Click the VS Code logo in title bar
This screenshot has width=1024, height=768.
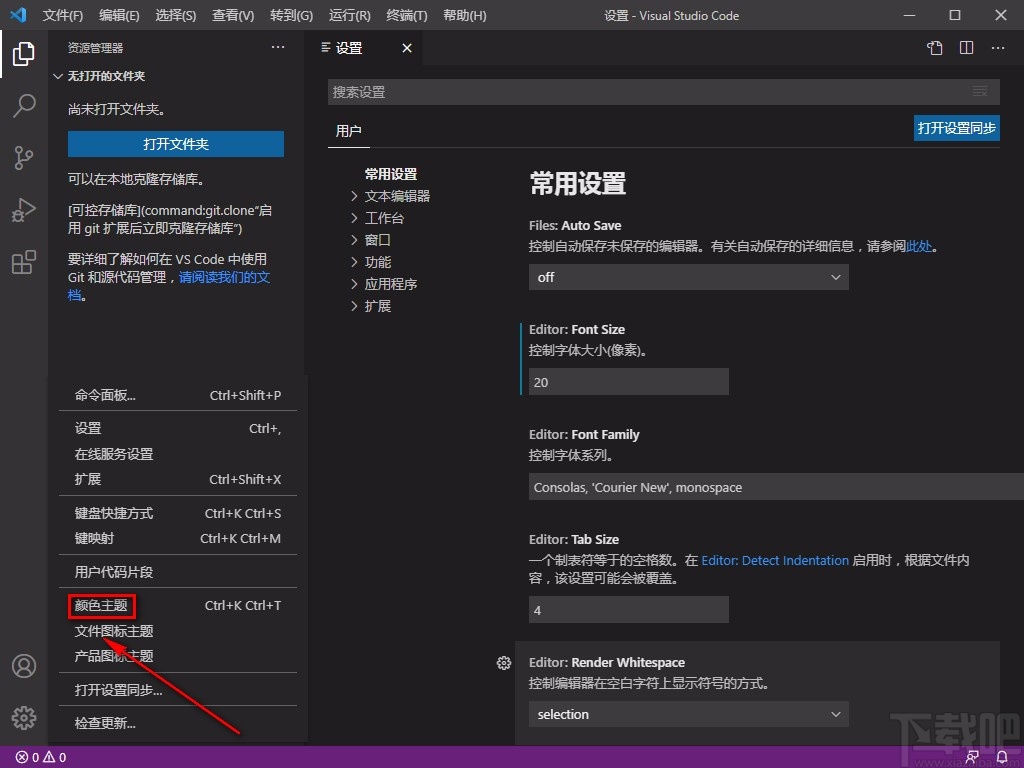point(18,14)
